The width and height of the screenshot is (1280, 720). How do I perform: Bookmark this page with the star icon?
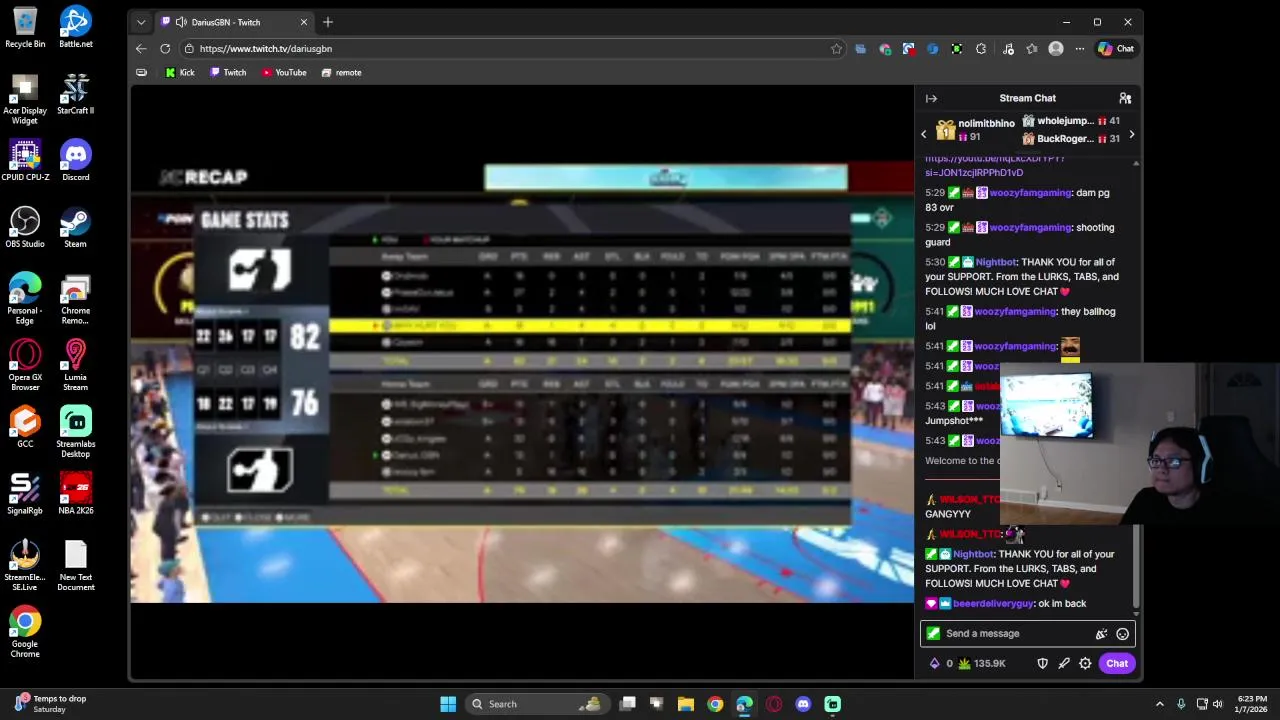coord(836,48)
